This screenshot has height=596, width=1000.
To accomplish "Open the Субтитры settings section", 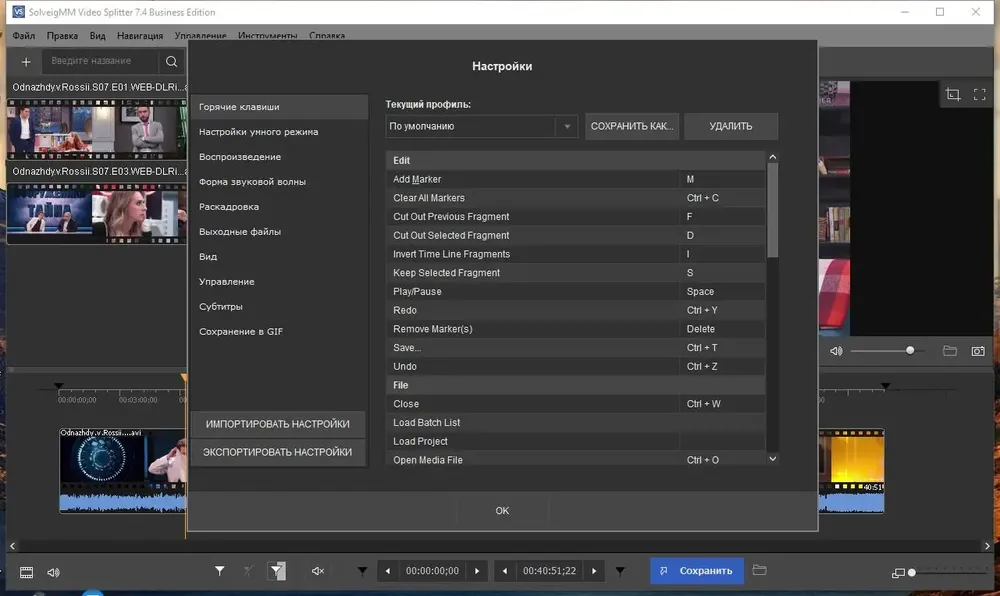I will [221, 307].
